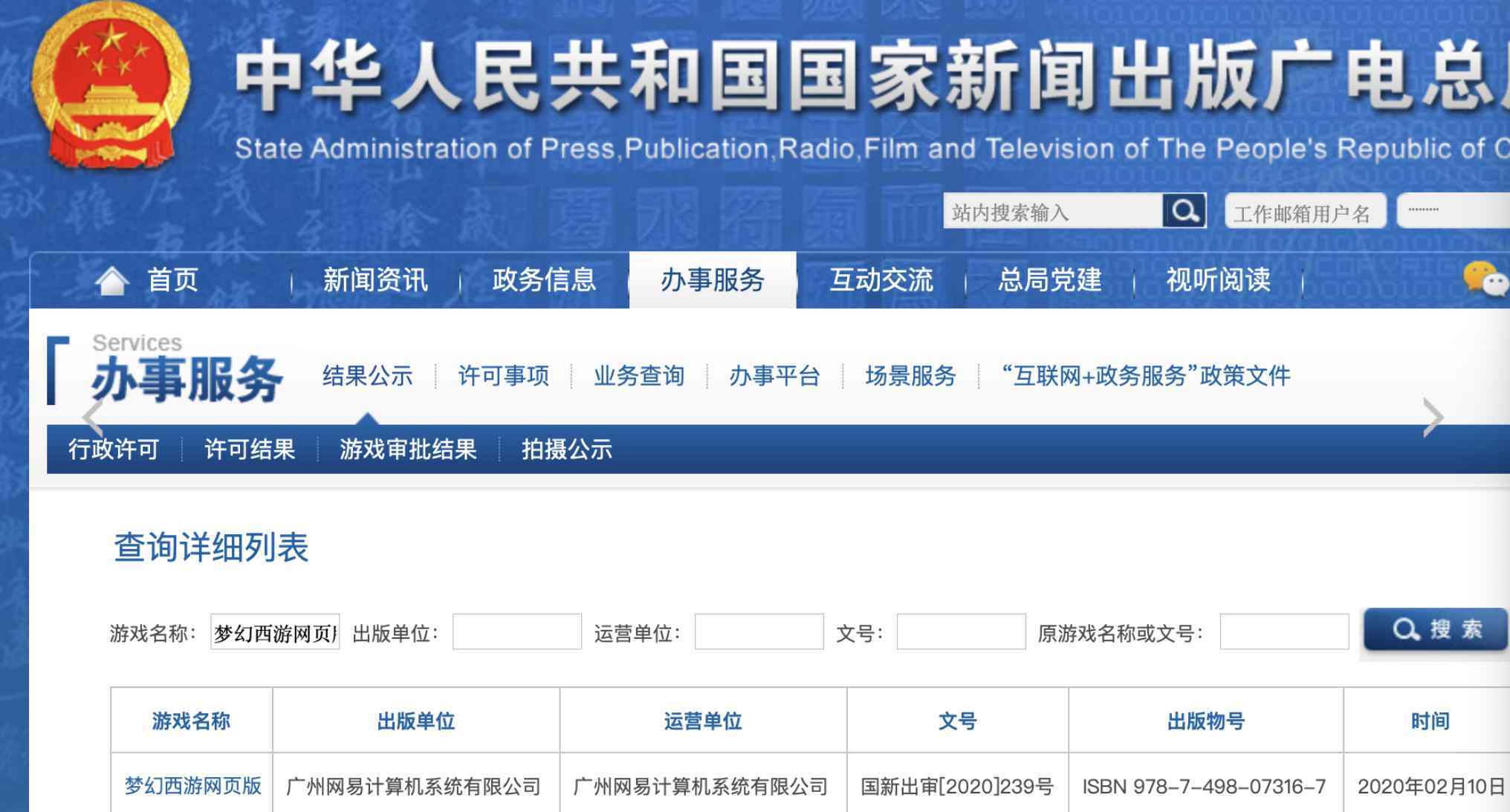Open the 视听阅读 menu

1218,280
